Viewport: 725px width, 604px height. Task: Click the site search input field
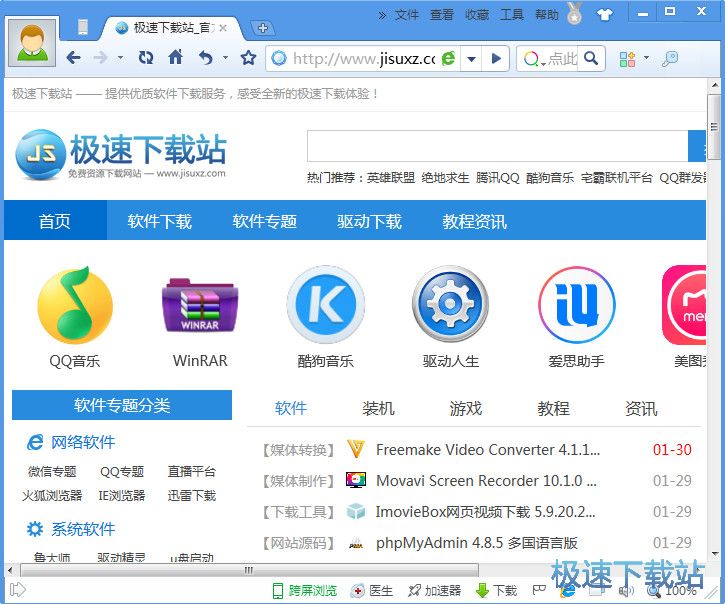497,146
